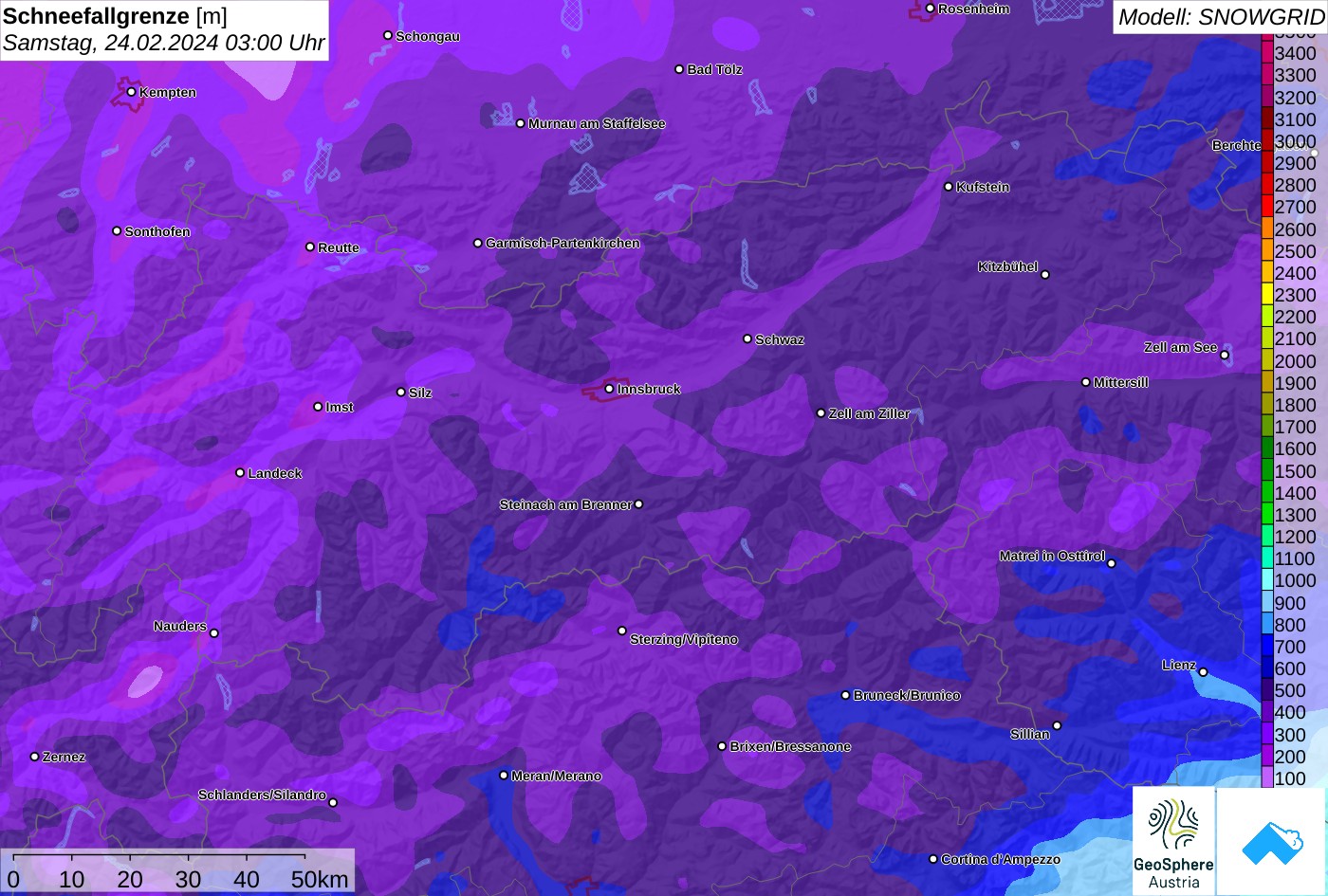
Task: Pick the 500 m legend swatch
Action: (1267, 690)
